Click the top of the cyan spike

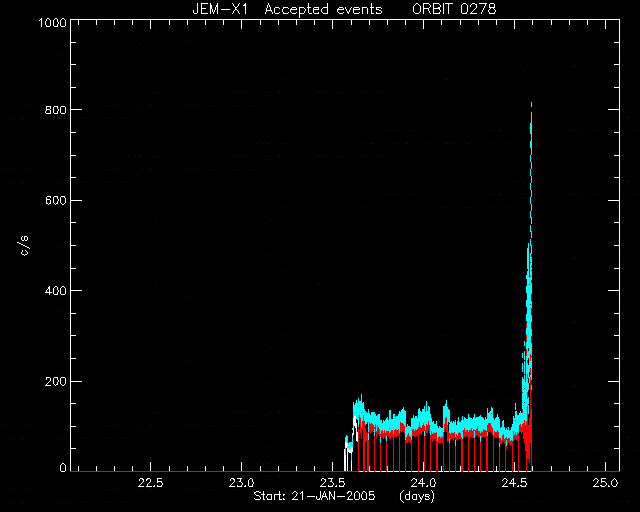point(531,105)
